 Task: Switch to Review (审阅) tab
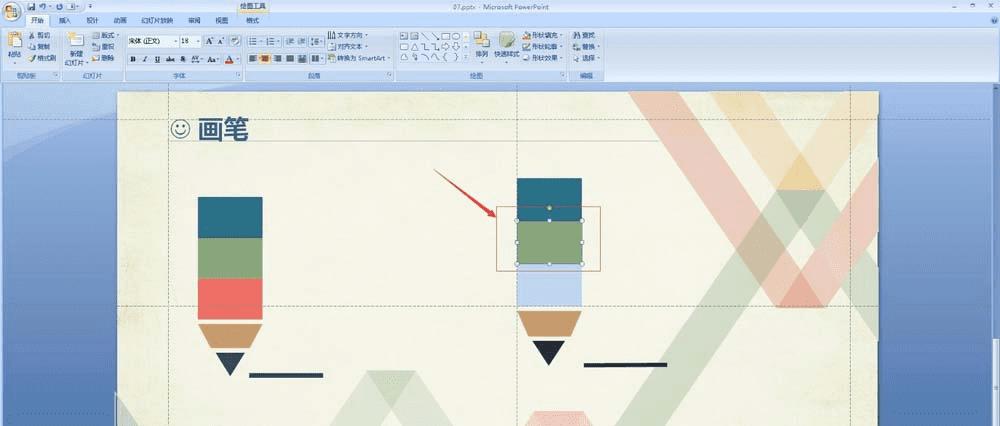(195, 20)
